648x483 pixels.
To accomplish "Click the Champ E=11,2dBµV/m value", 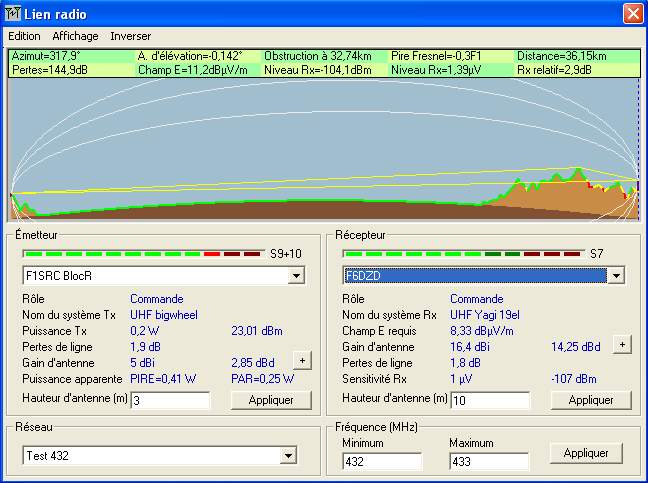I will pos(193,70).
